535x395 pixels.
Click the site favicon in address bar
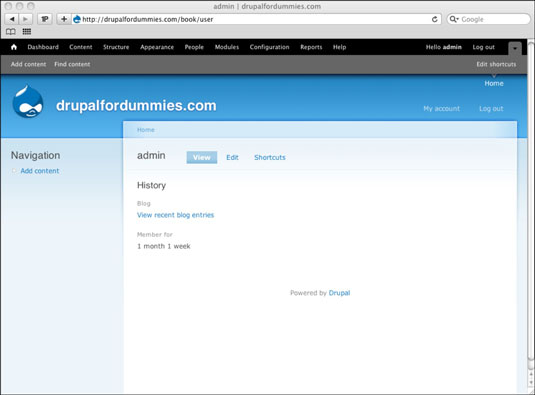point(77,19)
